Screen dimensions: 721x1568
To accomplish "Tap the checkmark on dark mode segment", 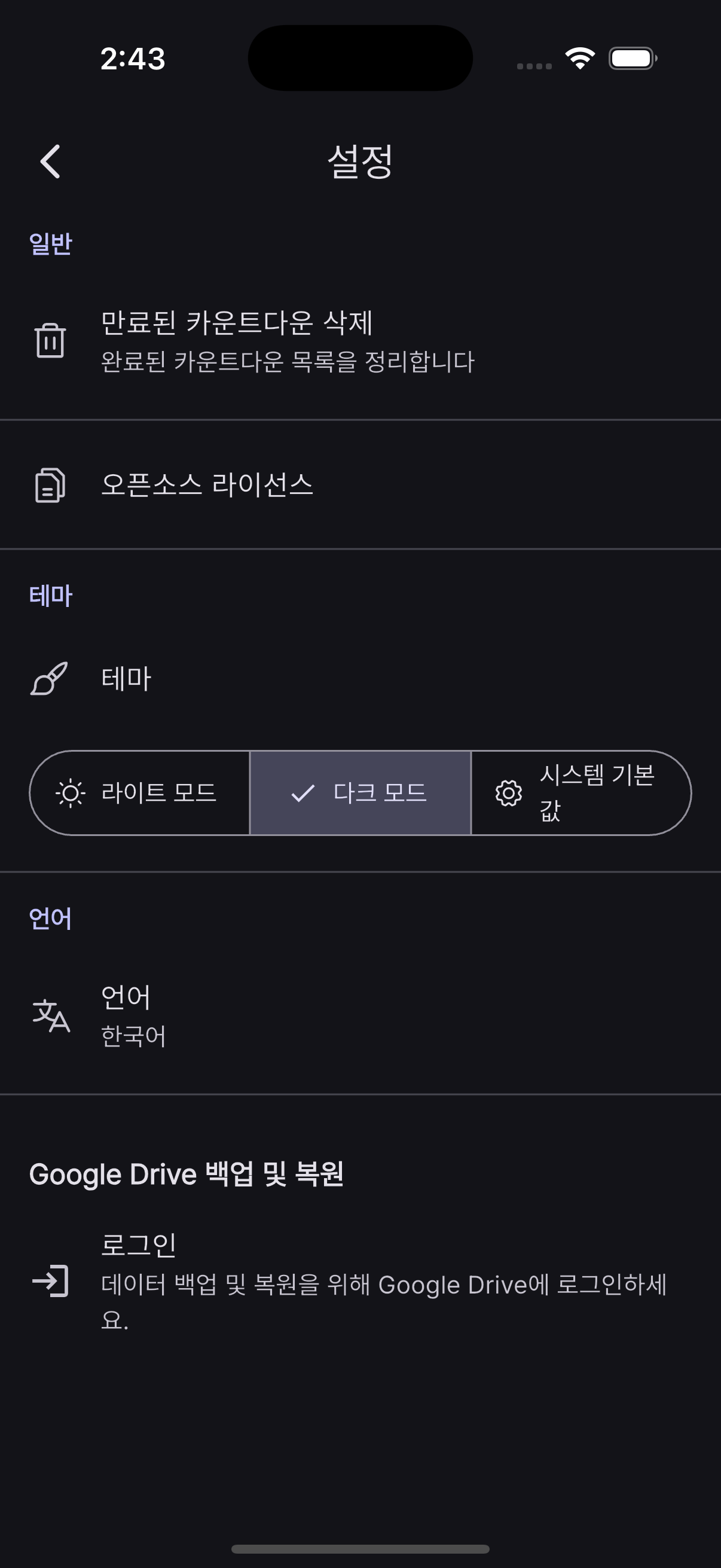I will pos(303,793).
